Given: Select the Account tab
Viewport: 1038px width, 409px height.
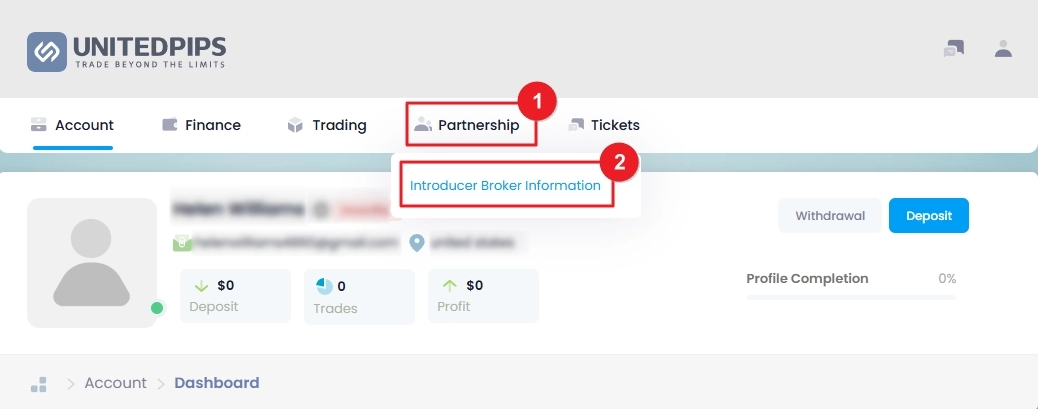Looking at the screenshot, I should pyautogui.click(x=73, y=125).
